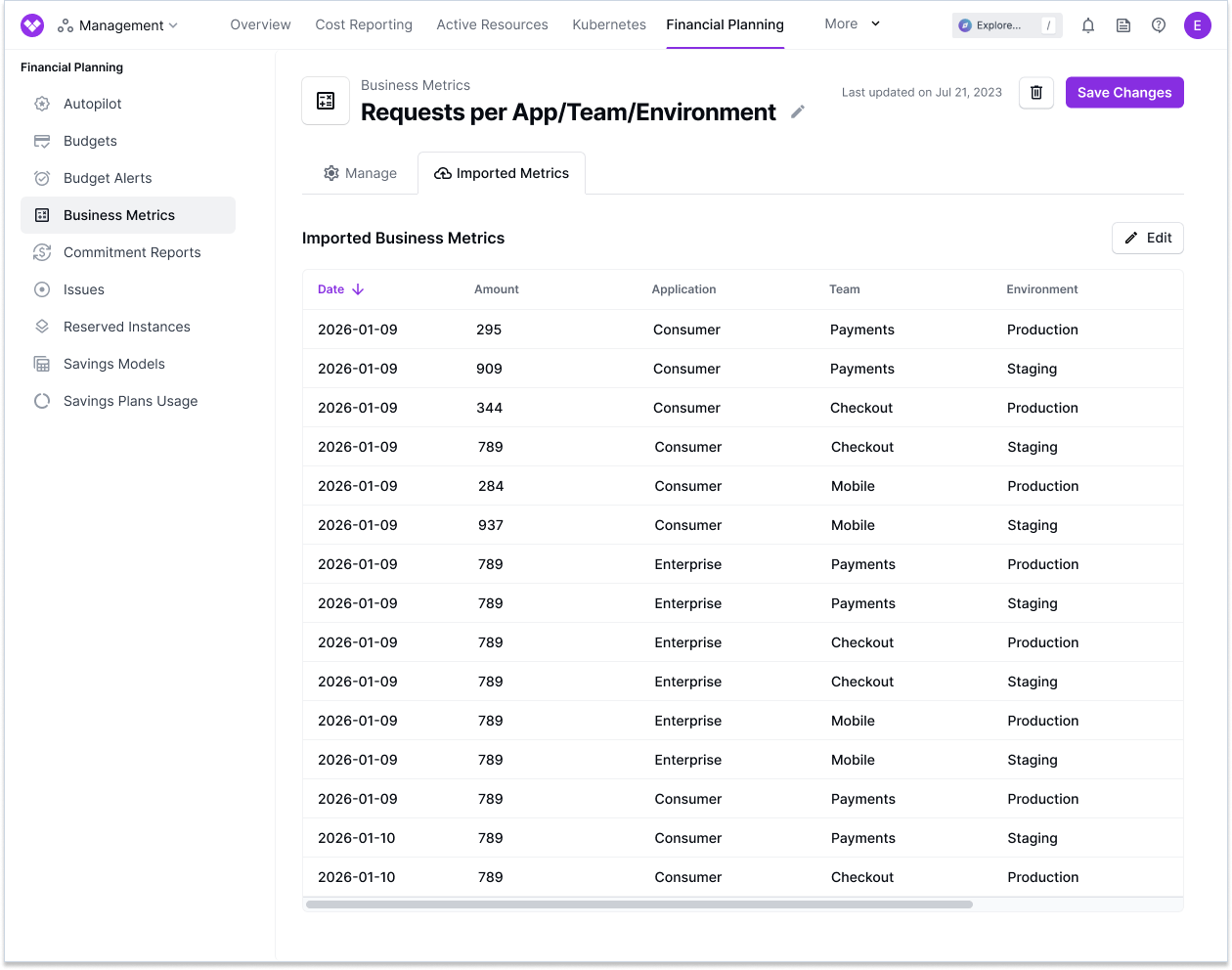This screenshot has height=970, width=1232.
Task: Click the Business Metrics breadcrumb
Action: point(416,85)
